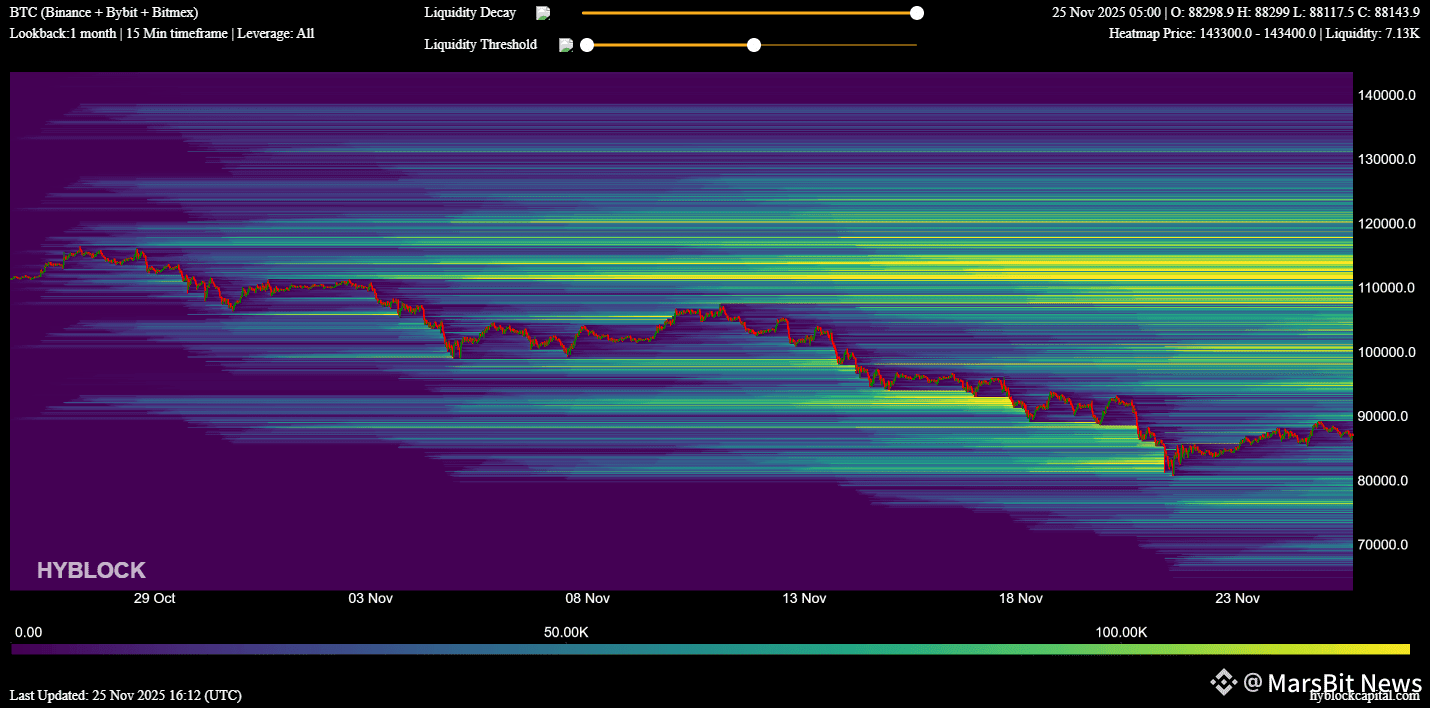
Task: Click the 50.00K liquidity legend label
Action: 566,633
